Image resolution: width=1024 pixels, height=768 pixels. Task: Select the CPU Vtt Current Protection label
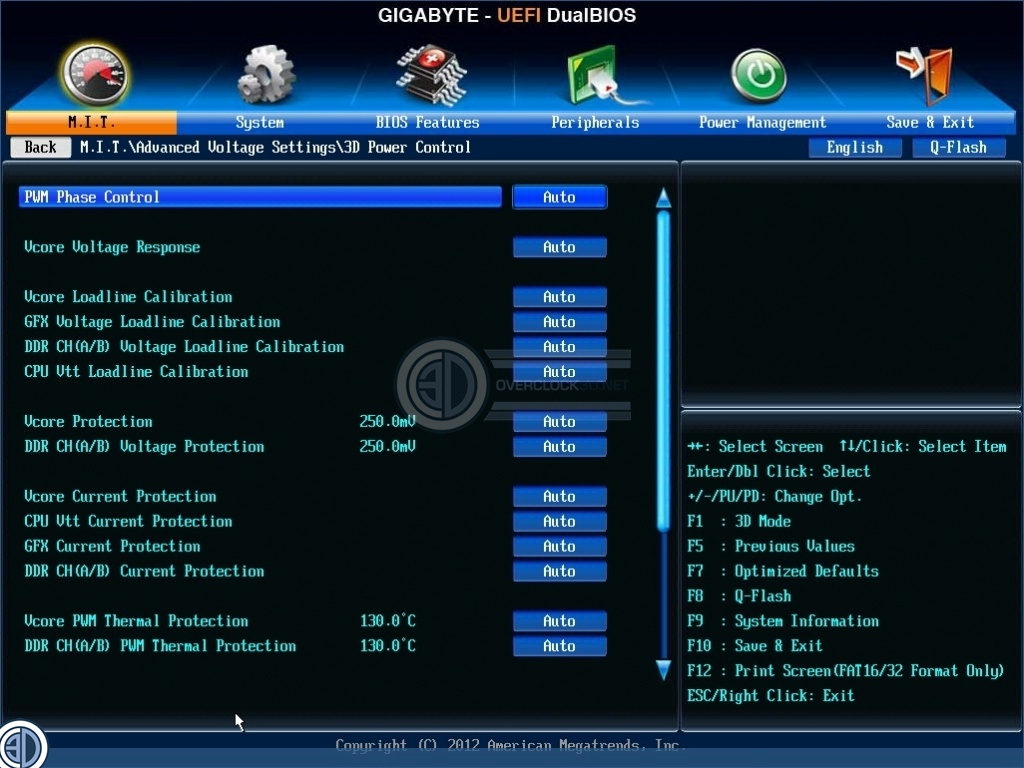pyautogui.click(x=128, y=521)
